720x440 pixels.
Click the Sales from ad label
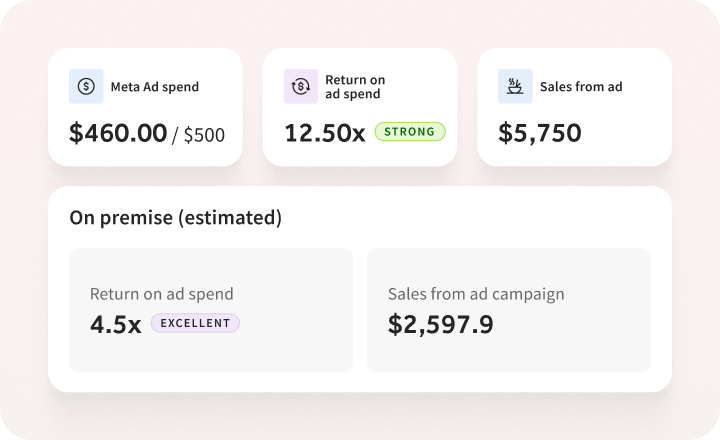tap(581, 87)
